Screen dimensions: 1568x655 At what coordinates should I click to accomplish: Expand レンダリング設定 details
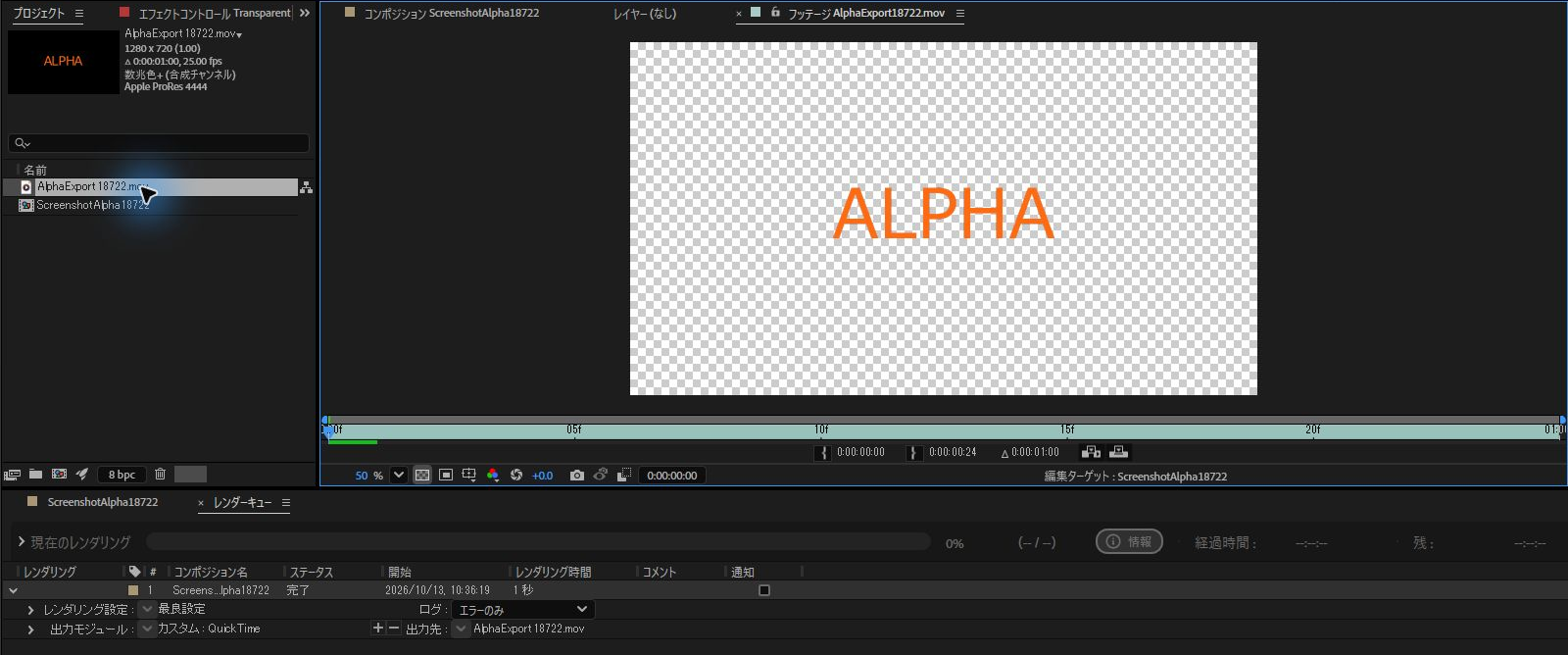30,610
